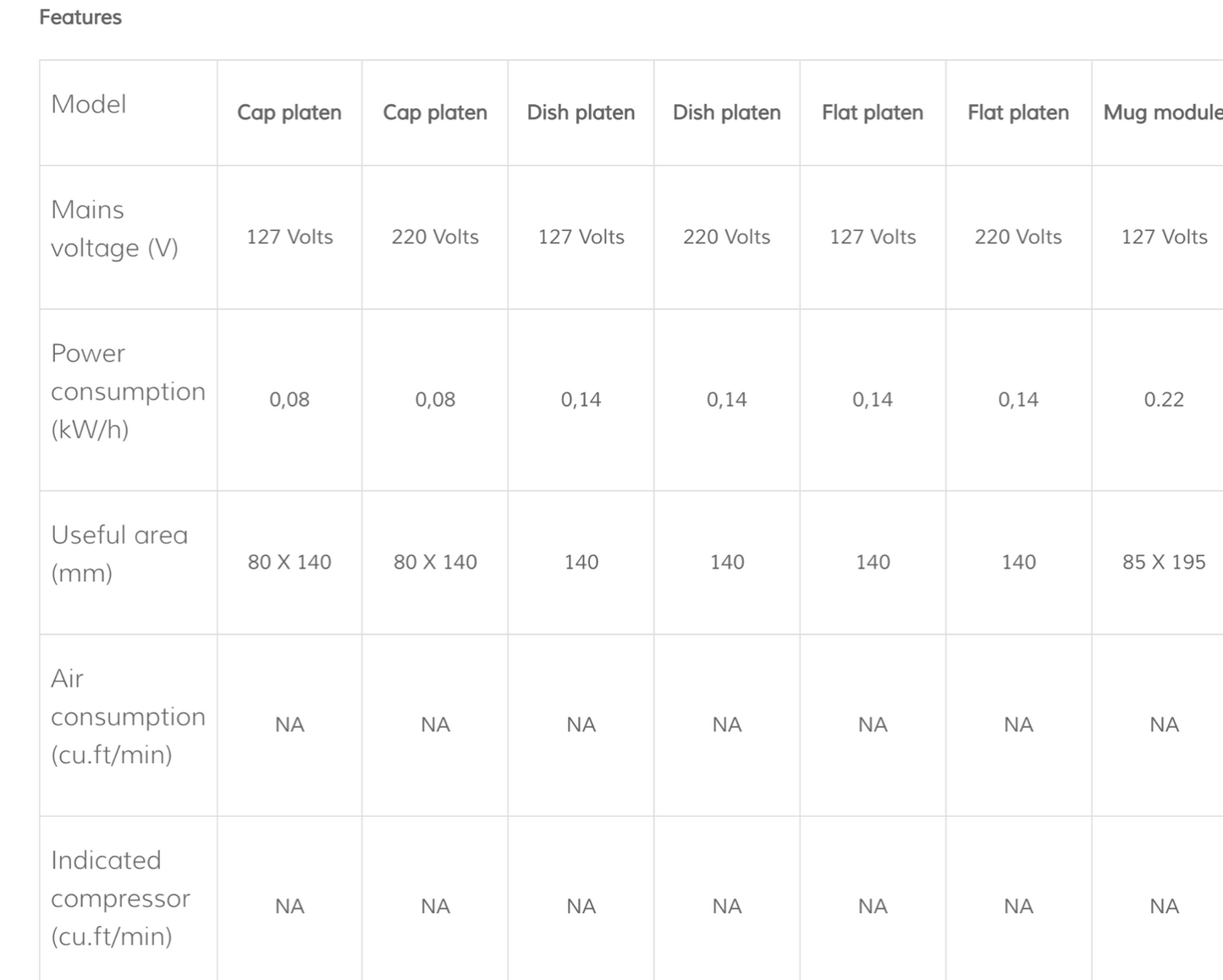The height and width of the screenshot is (980, 1223).
Task: Select the Flat platen header above 127 Volts
Action: pos(873,113)
